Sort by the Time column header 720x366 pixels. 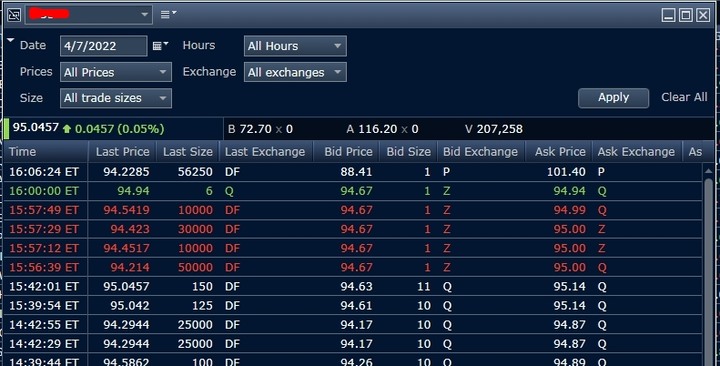pyautogui.click(x=46, y=152)
